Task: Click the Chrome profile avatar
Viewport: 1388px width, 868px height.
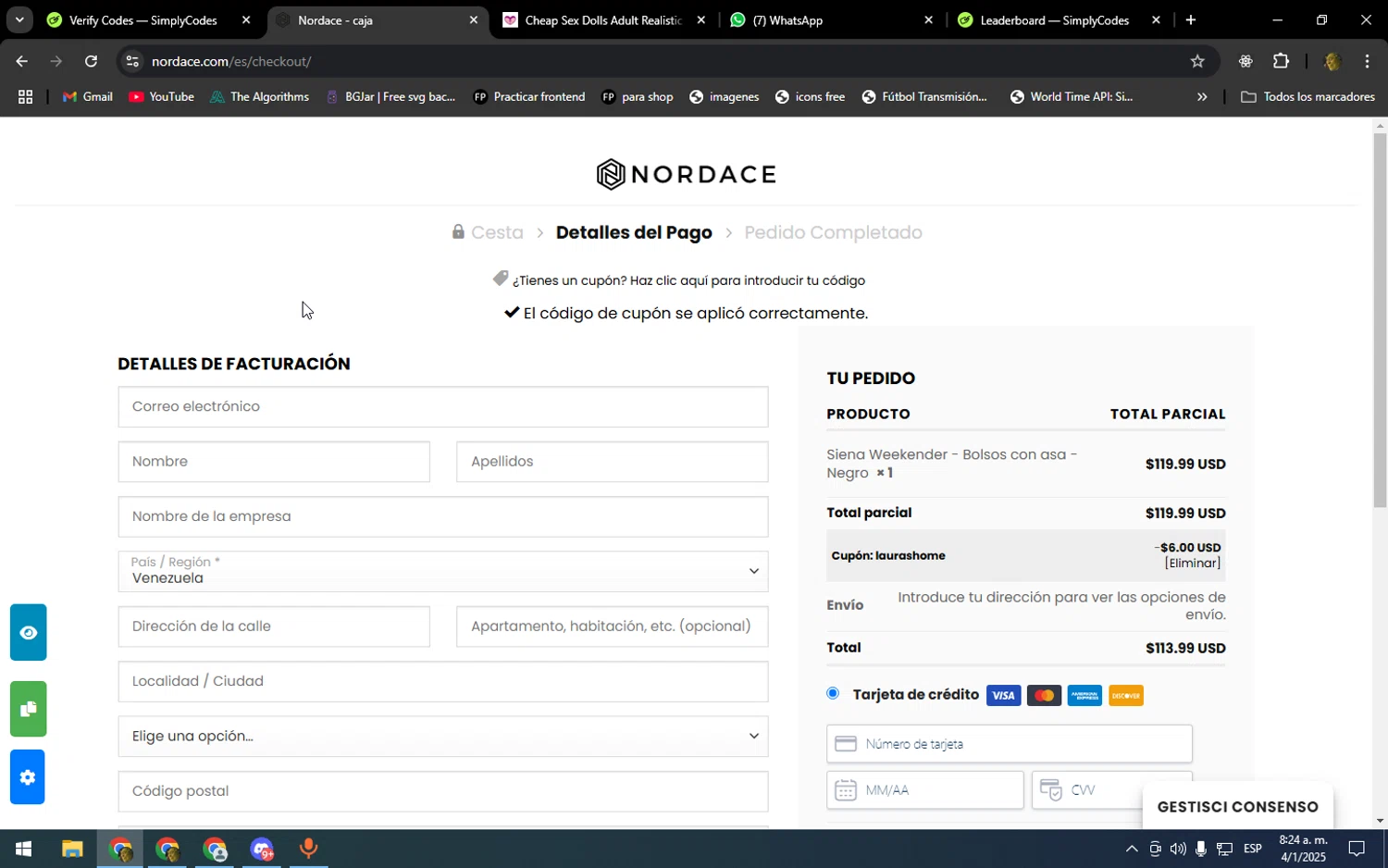Action: [1332, 61]
